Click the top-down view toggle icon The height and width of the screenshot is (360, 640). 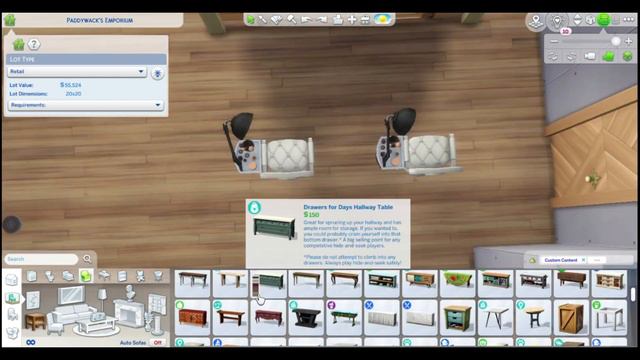point(365,19)
